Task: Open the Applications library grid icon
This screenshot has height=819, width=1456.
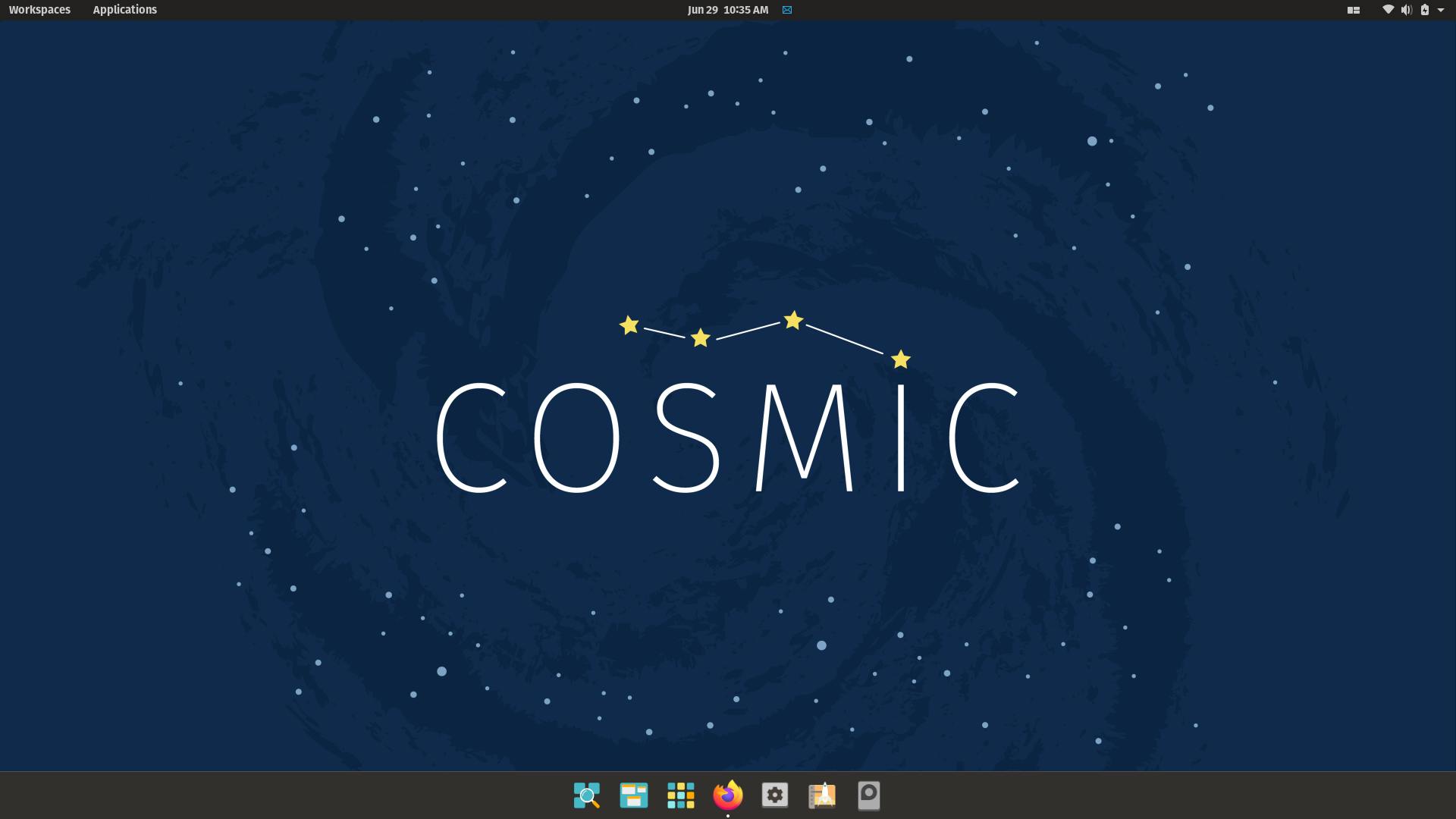Action: (680, 795)
